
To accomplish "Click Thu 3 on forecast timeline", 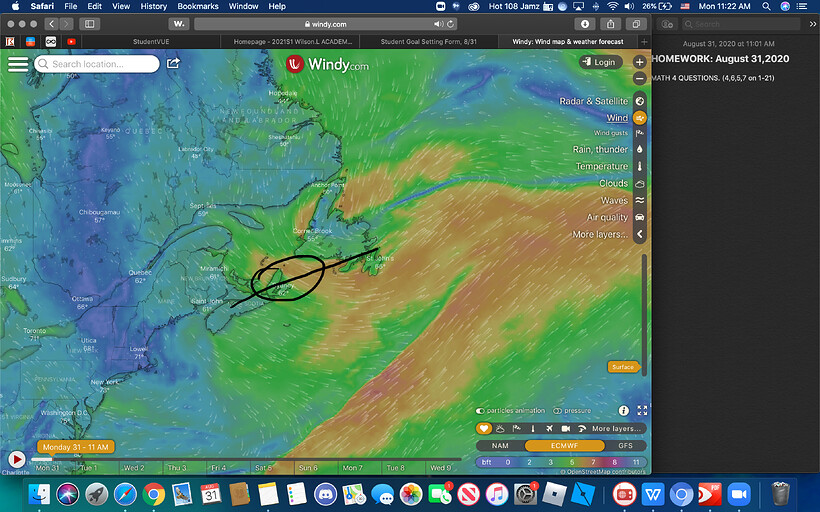I will [177, 468].
